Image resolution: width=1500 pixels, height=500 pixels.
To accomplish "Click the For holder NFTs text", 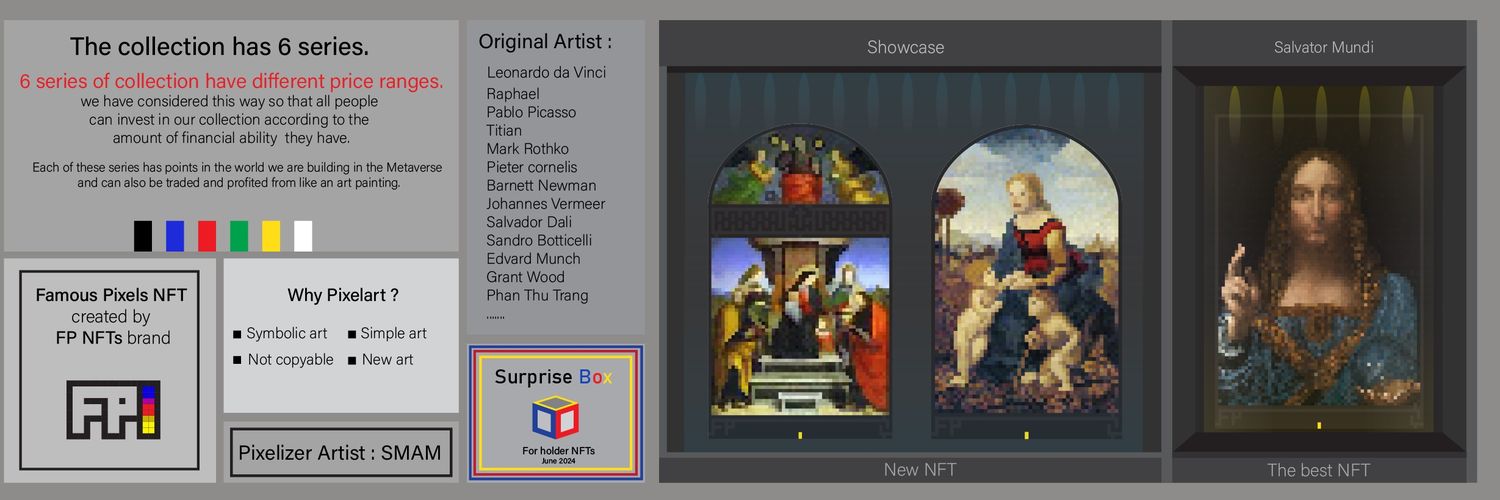I will pyautogui.click(x=558, y=451).
